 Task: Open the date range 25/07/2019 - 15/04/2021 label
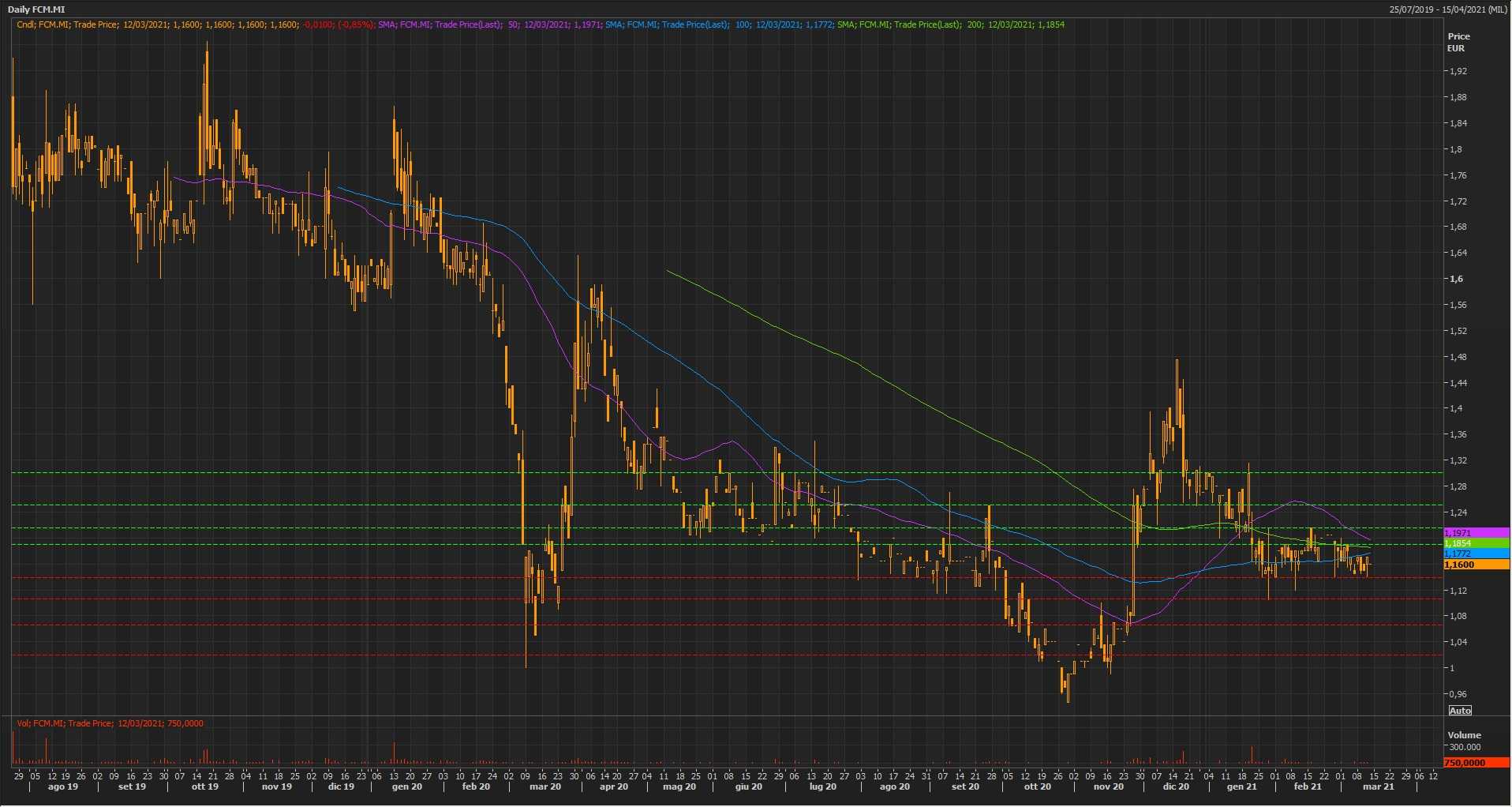[x=1448, y=9]
